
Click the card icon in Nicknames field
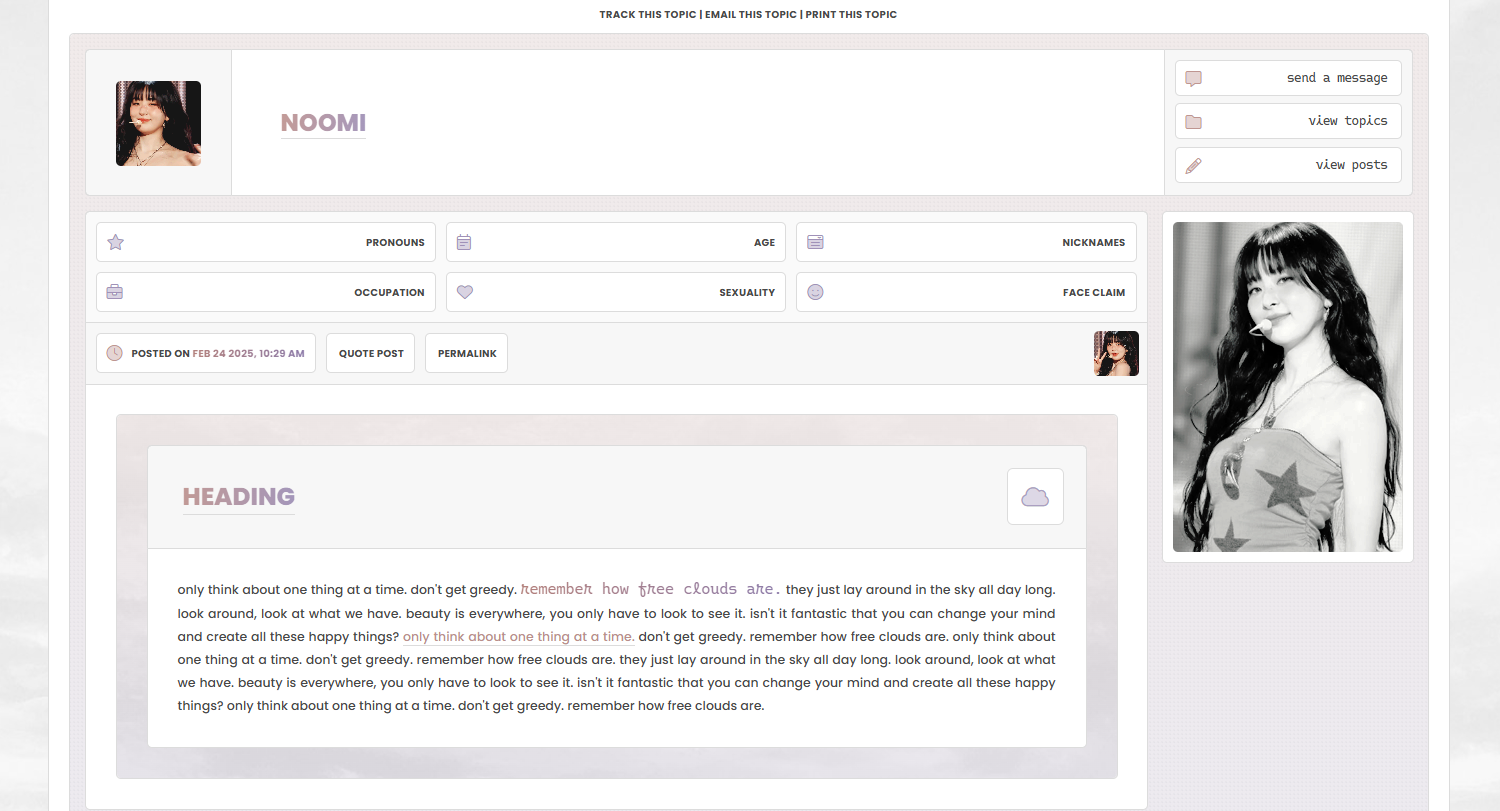tap(815, 242)
